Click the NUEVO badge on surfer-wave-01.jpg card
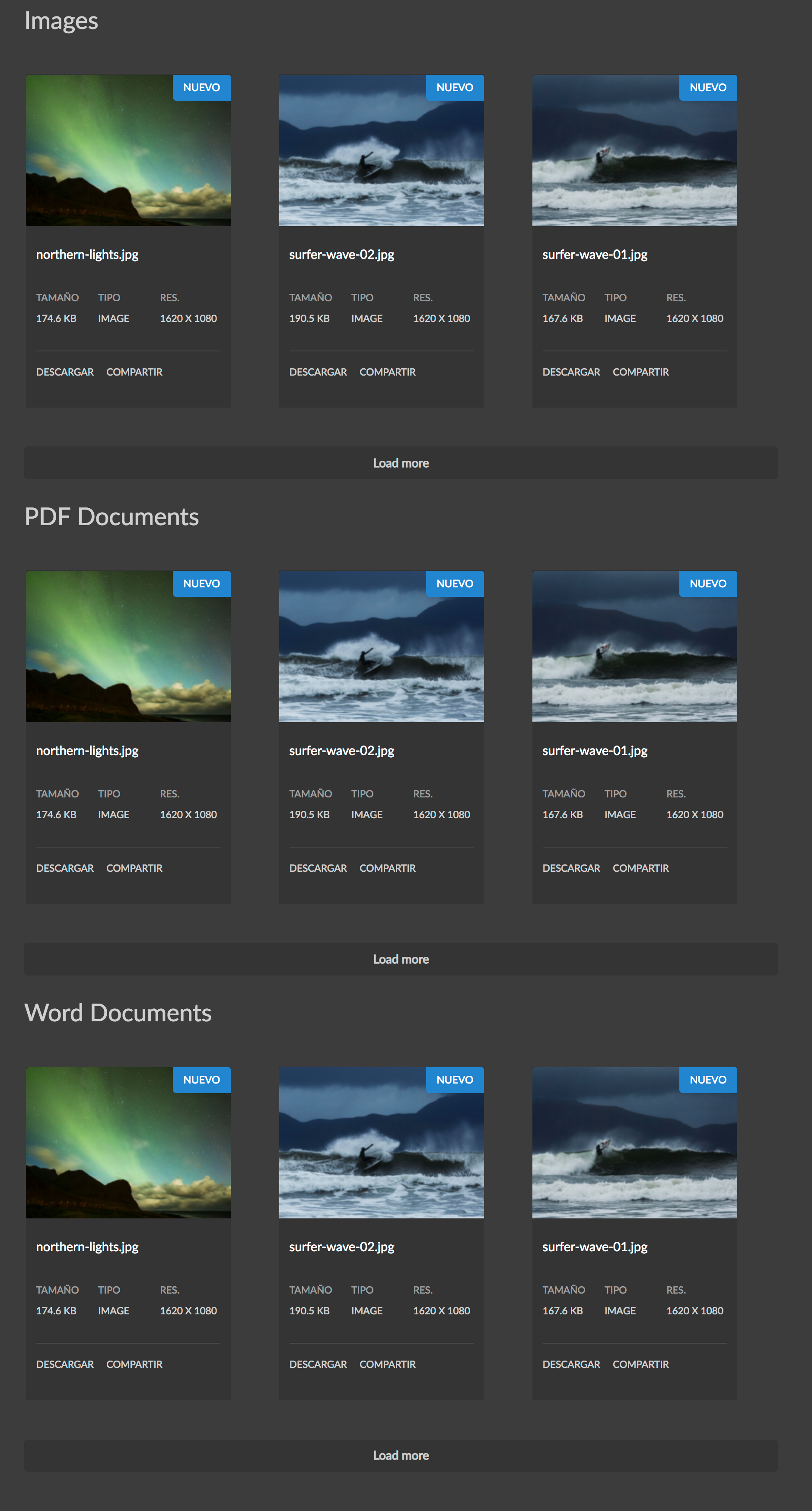The height and width of the screenshot is (1511, 812). (708, 87)
